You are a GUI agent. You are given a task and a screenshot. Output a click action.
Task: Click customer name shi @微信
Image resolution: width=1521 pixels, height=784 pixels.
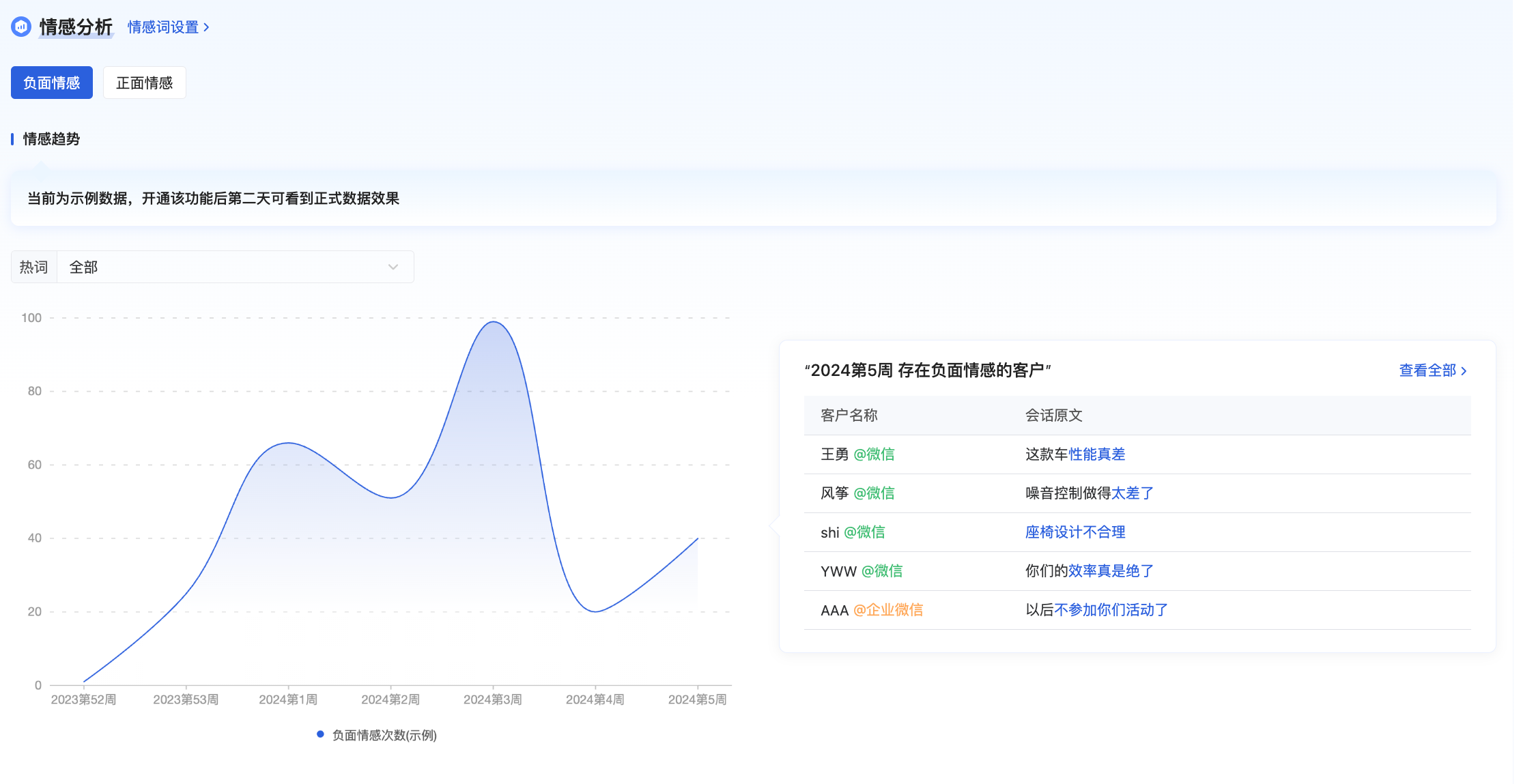click(x=853, y=532)
